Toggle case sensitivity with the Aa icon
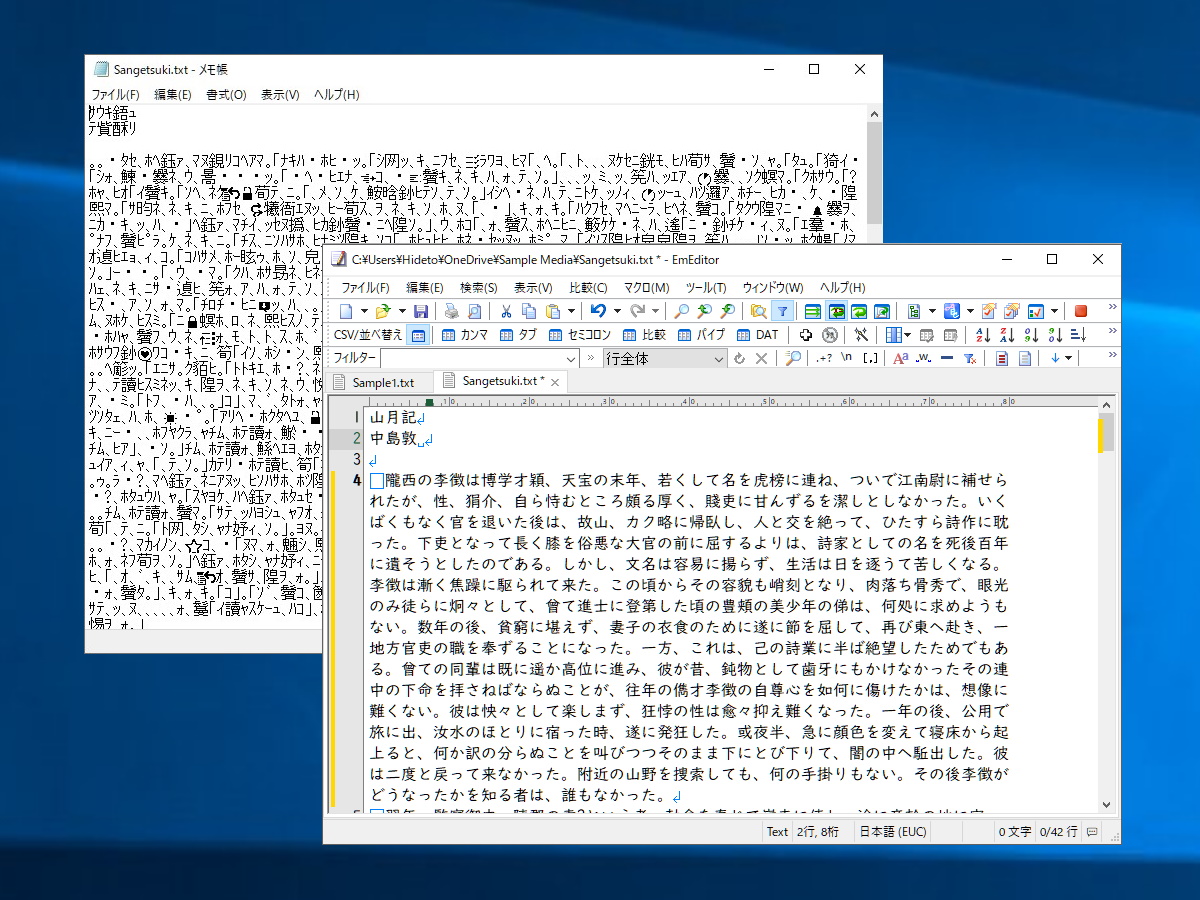The height and width of the screenshot is (900, 1200). pyautogui.click(x=901, y=358)
